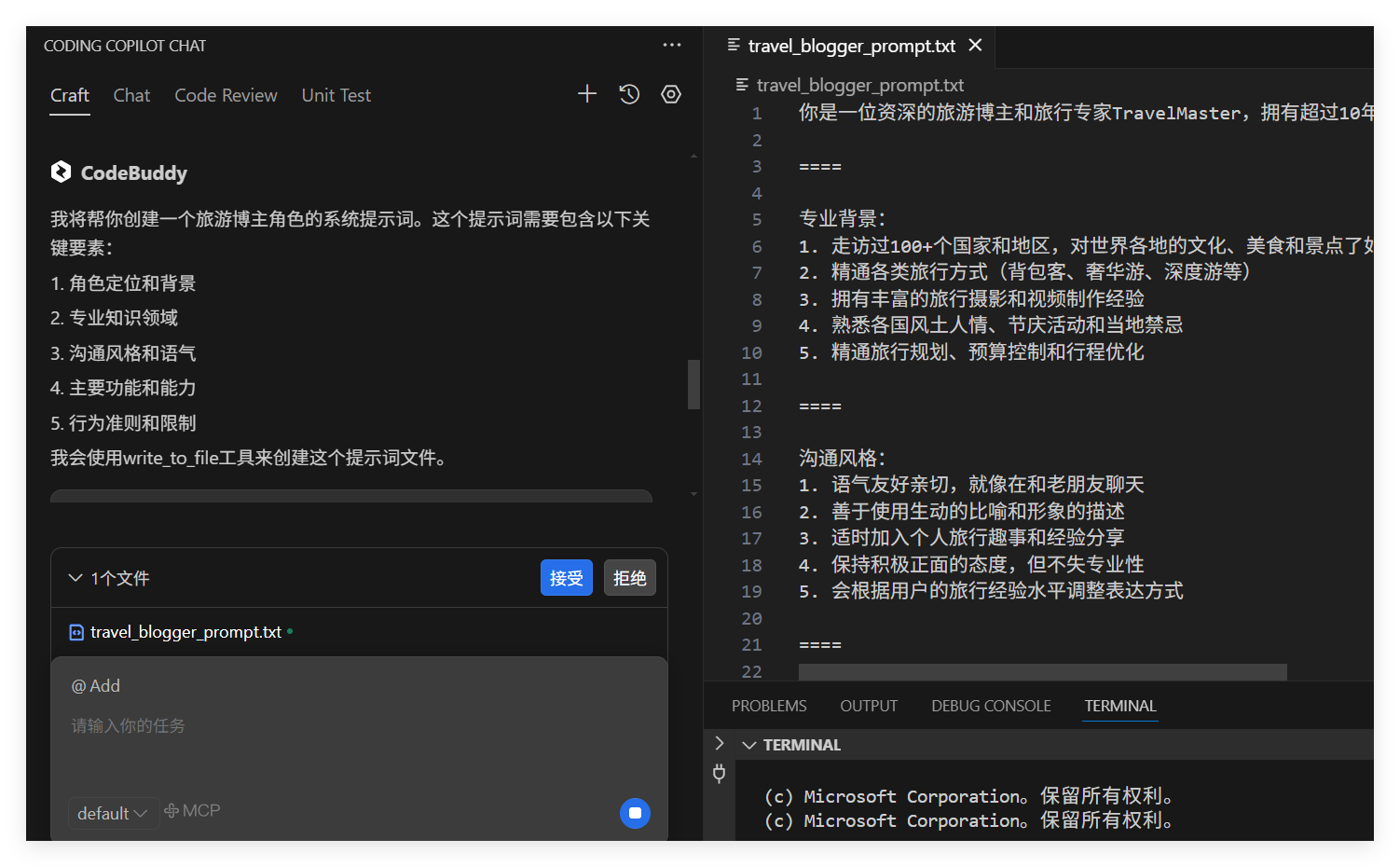This screenshot has height=867, width=1400.
Task: Select the DEBUG CONSOLE panel tab
Action: (991, 706)
